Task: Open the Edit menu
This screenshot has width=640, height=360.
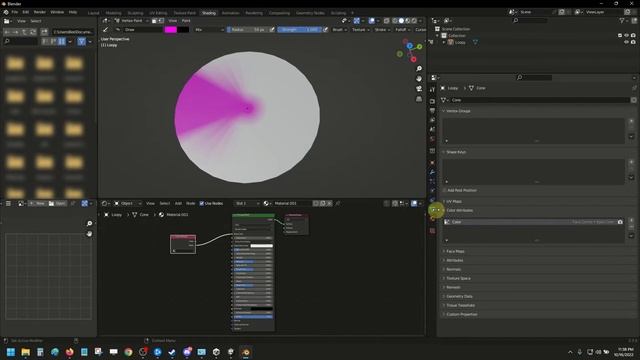Action: [x=26, y=12]
